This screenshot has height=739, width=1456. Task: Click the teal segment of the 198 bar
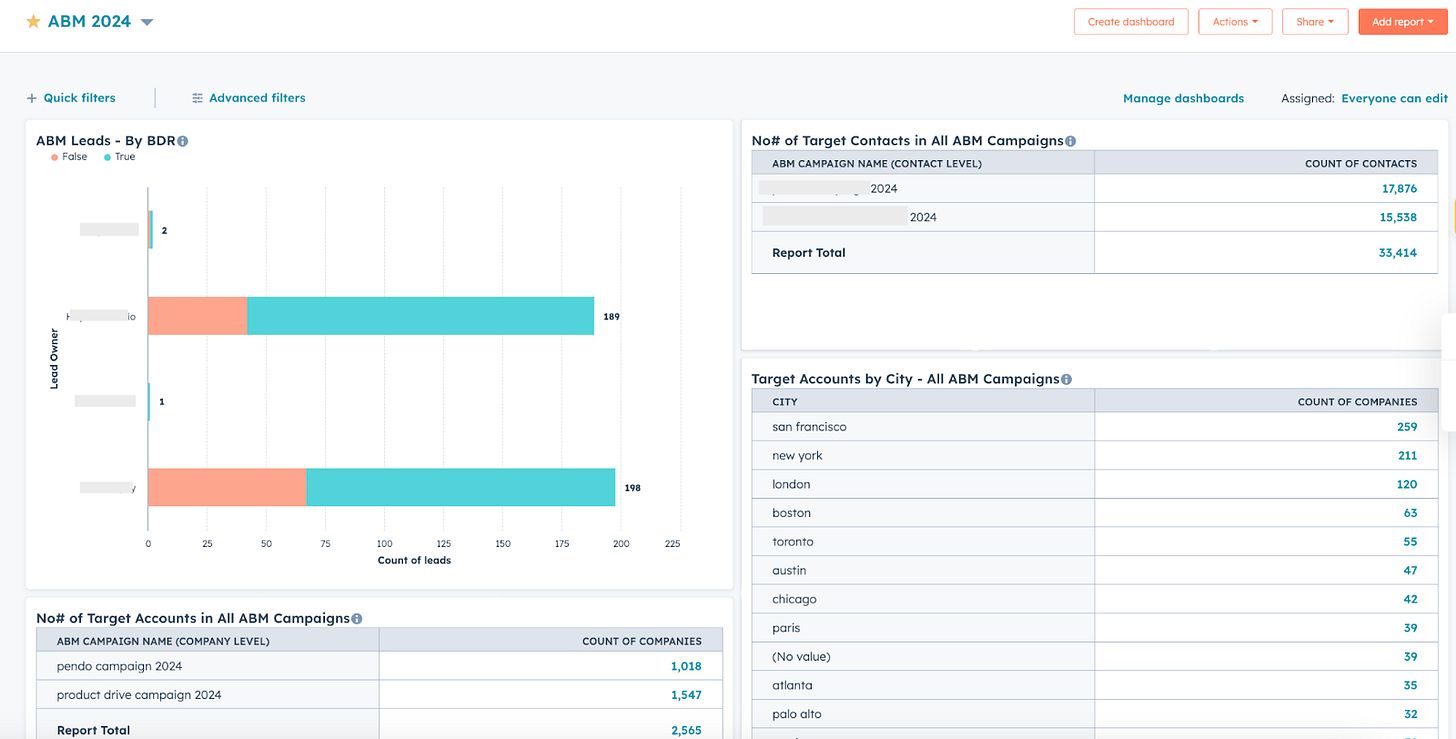(461, 487)
